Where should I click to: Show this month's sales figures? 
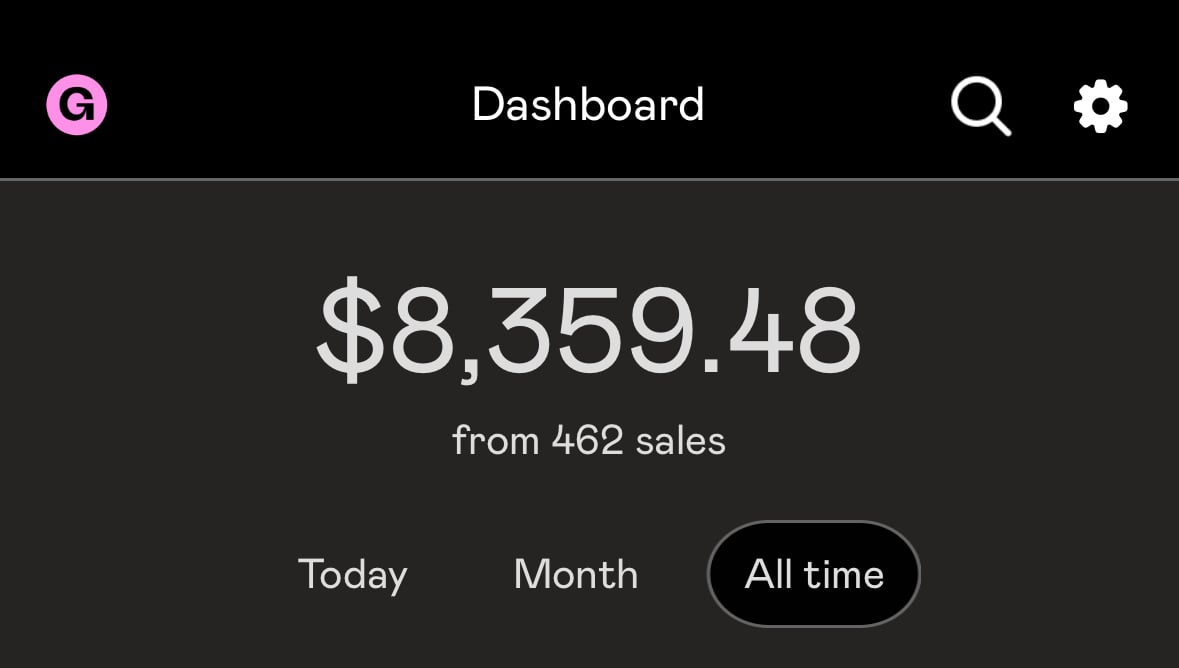576,575
